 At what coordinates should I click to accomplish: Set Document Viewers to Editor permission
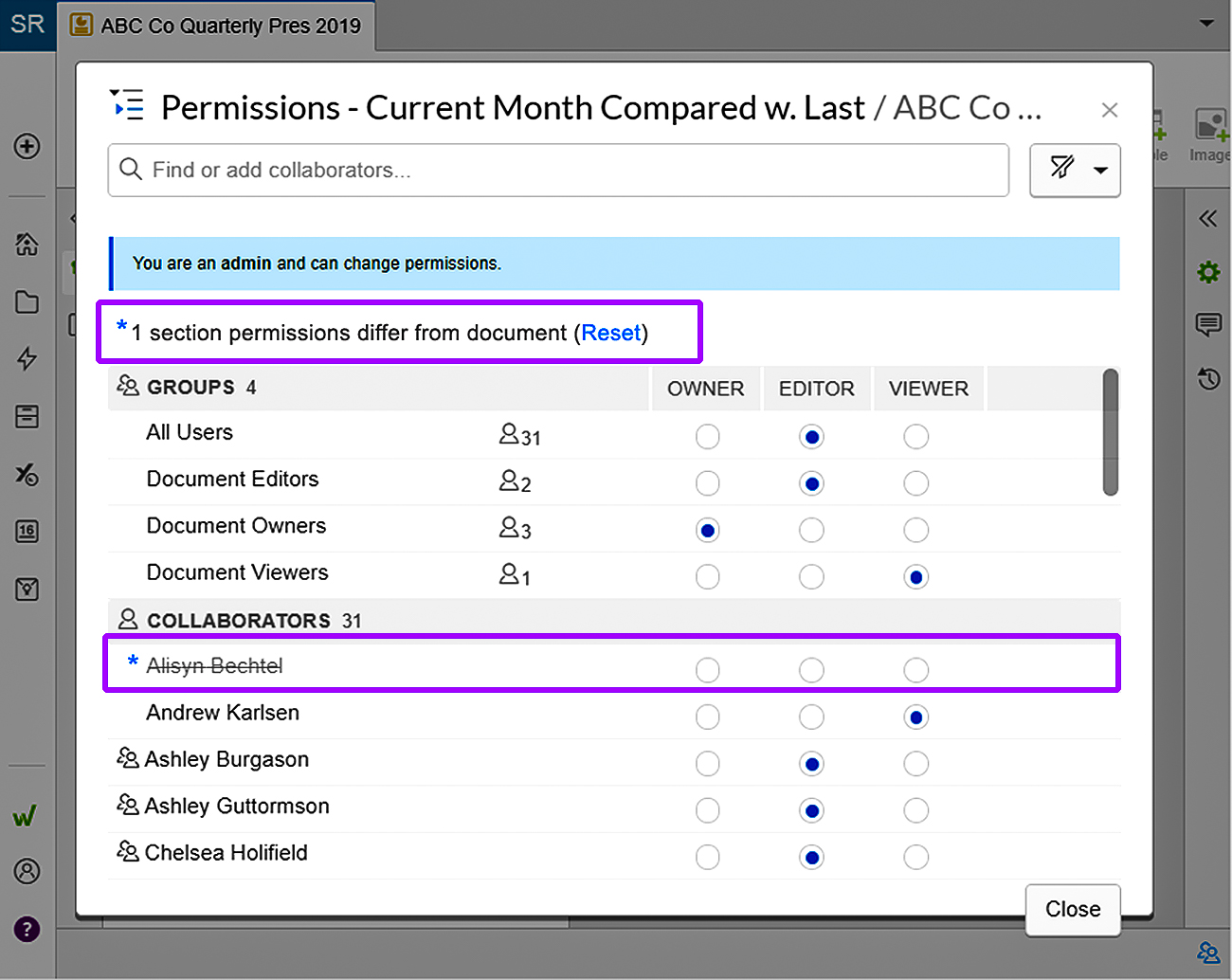coord(811,577)
